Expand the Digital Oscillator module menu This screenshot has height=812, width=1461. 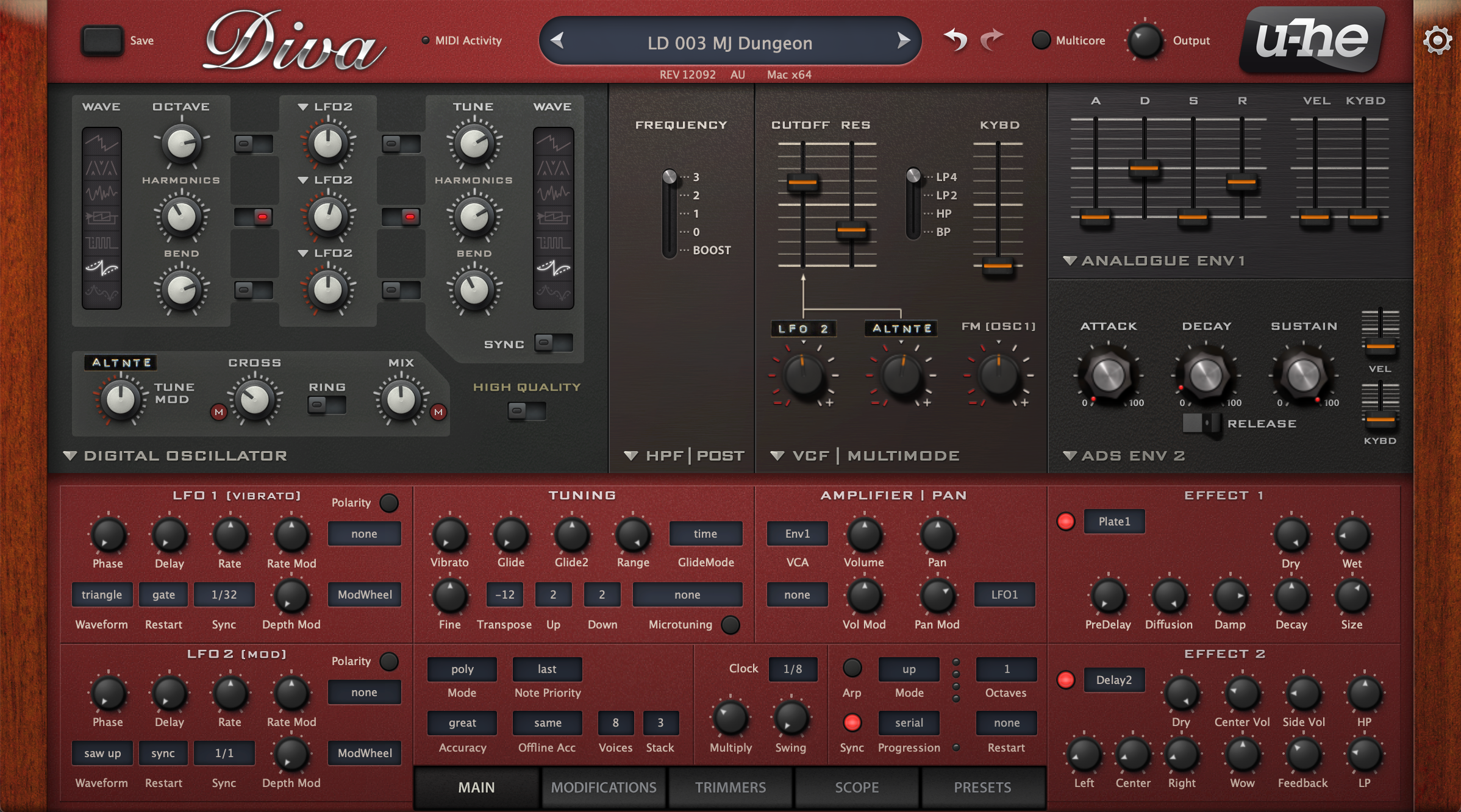tap(70, 456)
